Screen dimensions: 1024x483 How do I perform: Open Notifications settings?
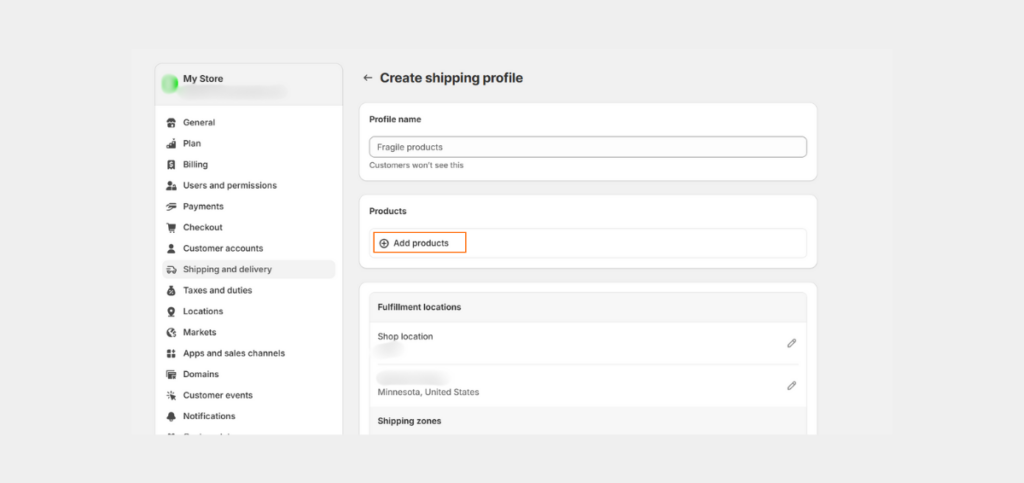[248, 416]
